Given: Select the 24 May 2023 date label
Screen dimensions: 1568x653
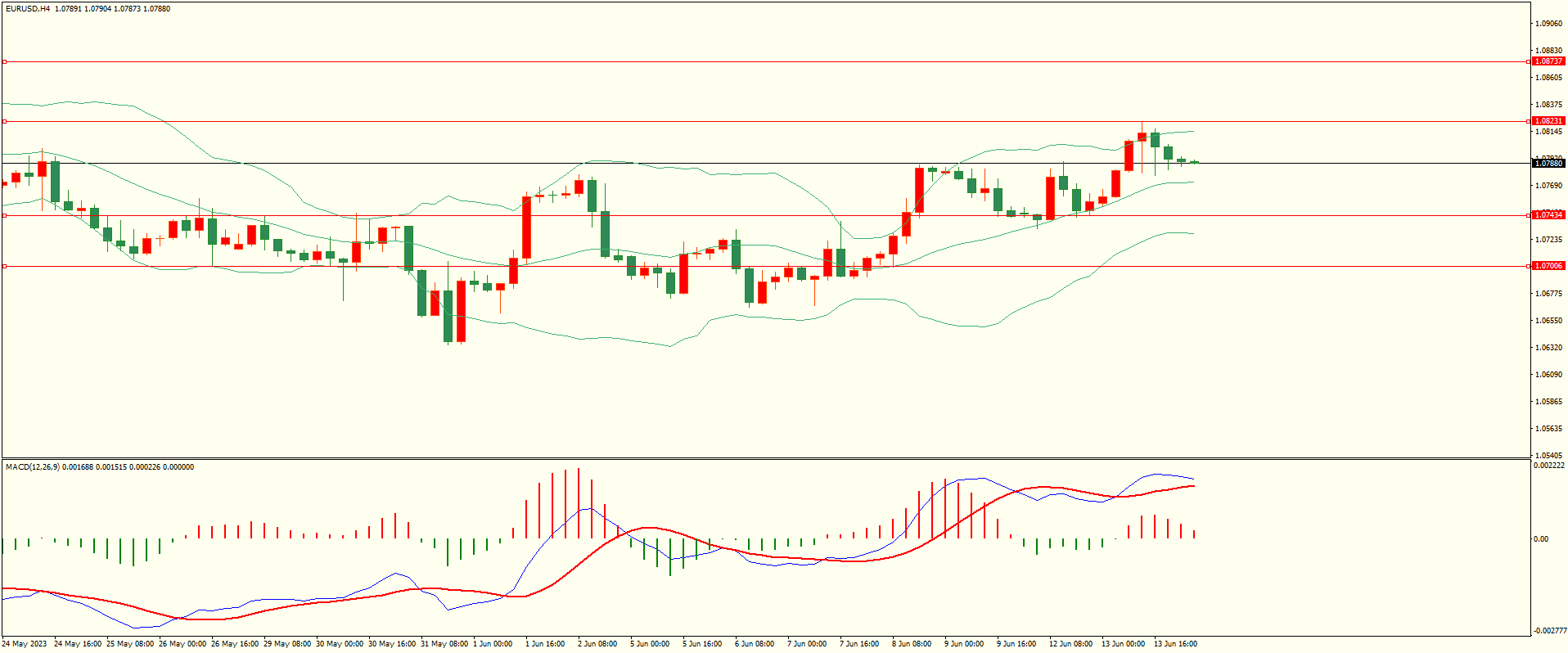Looking at the screenshot, I should tap(25, 644).
